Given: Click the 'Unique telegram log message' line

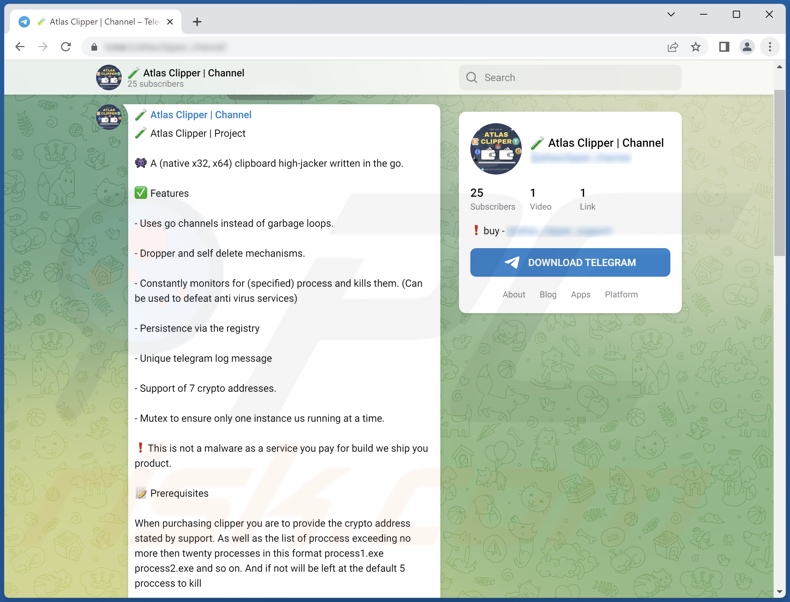Looking at the screenshot, I should pos(203,358).
